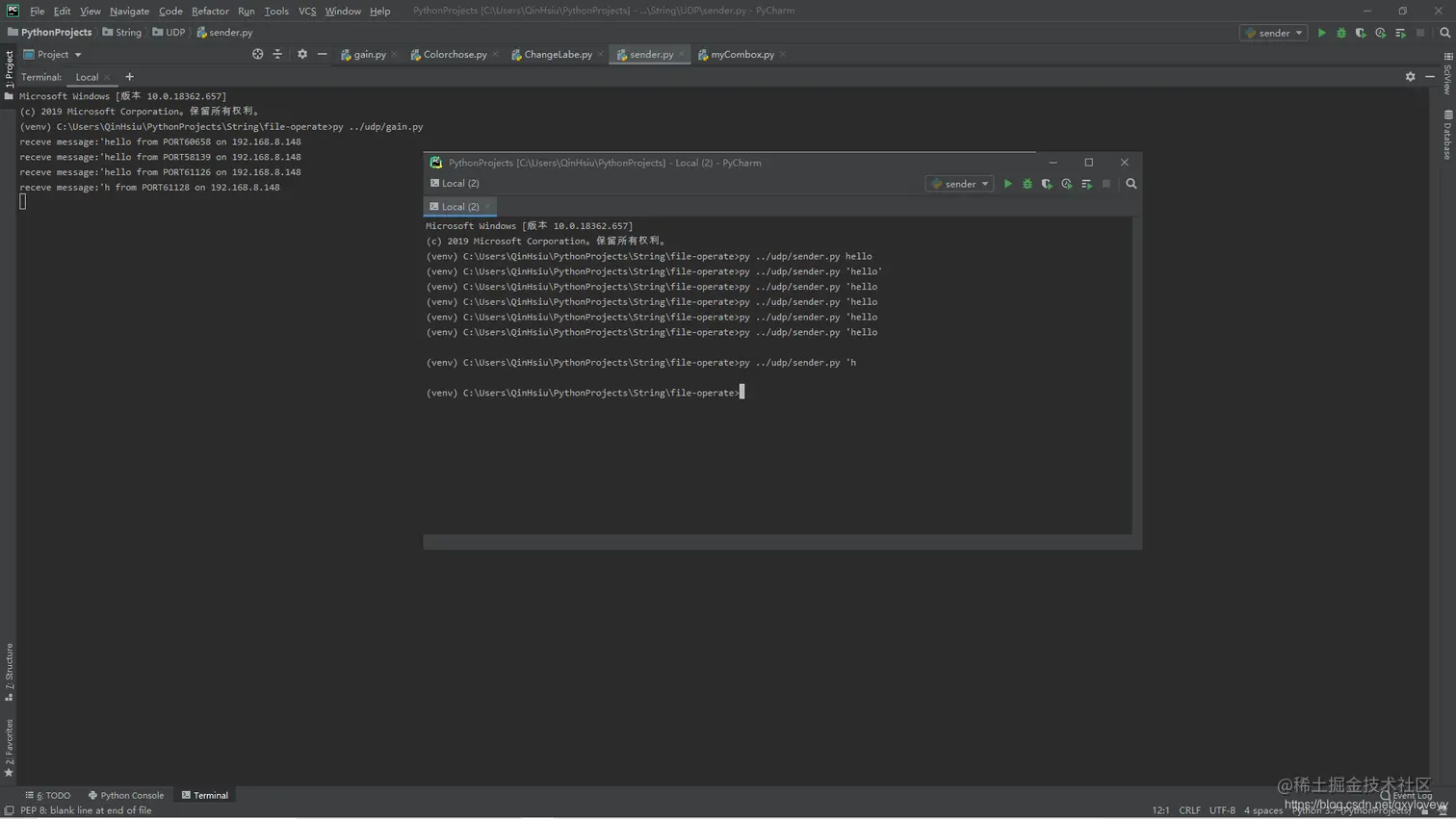Open the Tools menu

pos(276,11)
